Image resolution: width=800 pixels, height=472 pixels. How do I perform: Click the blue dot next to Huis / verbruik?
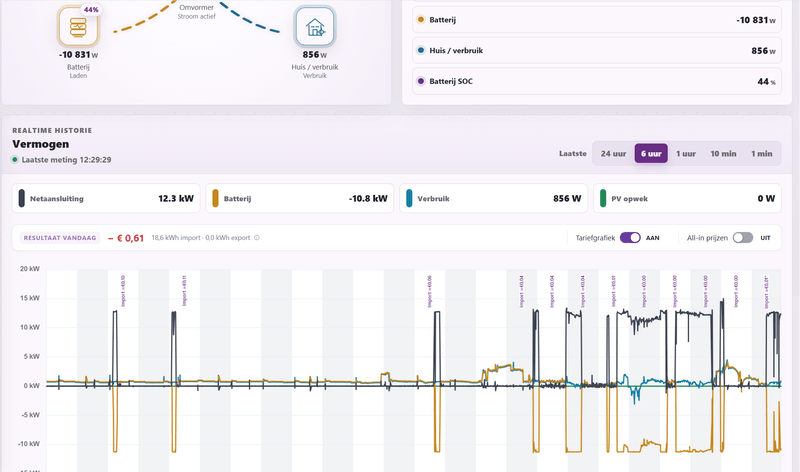point(421,51)
